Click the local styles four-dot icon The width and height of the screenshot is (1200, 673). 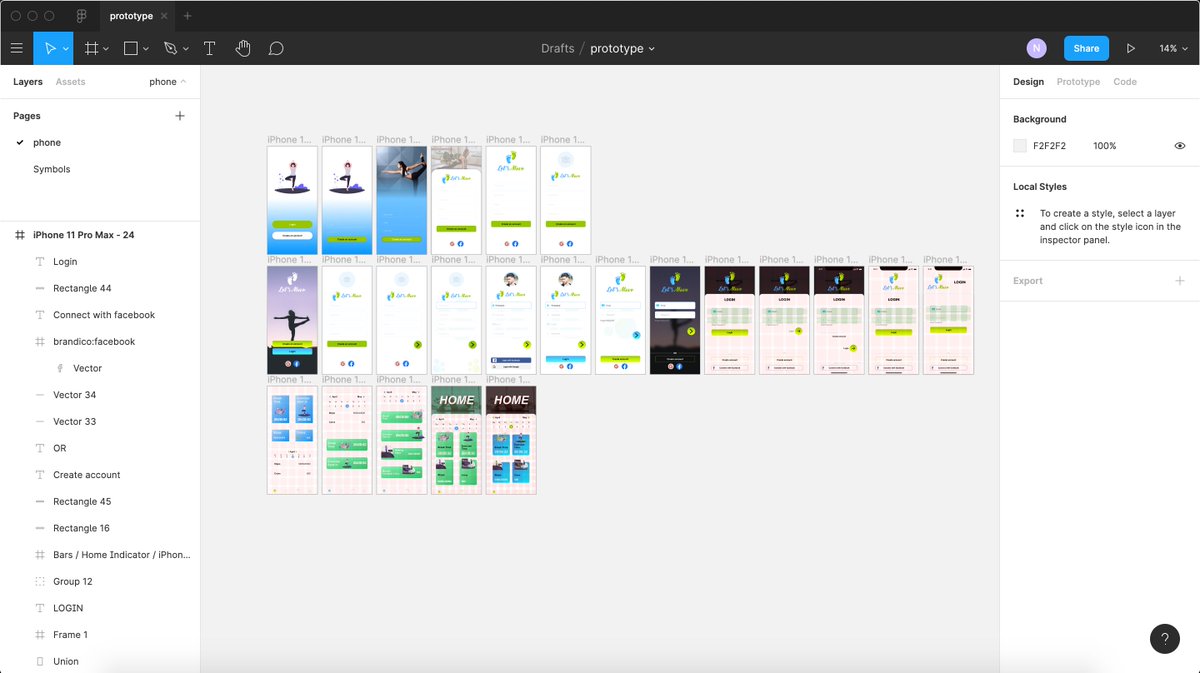coord(1020,213)
